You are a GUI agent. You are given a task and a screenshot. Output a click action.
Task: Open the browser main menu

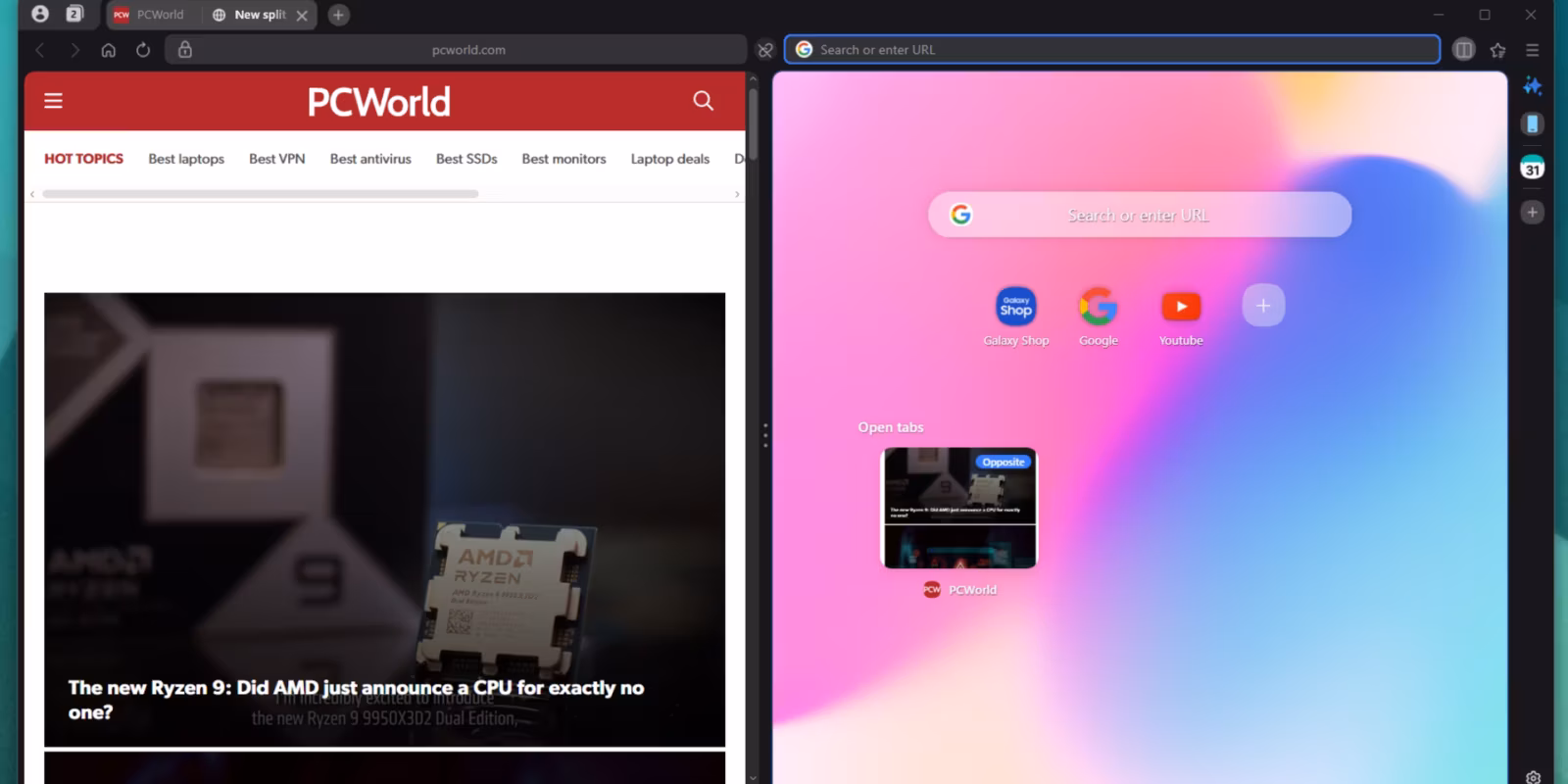tap(1533, 50)
